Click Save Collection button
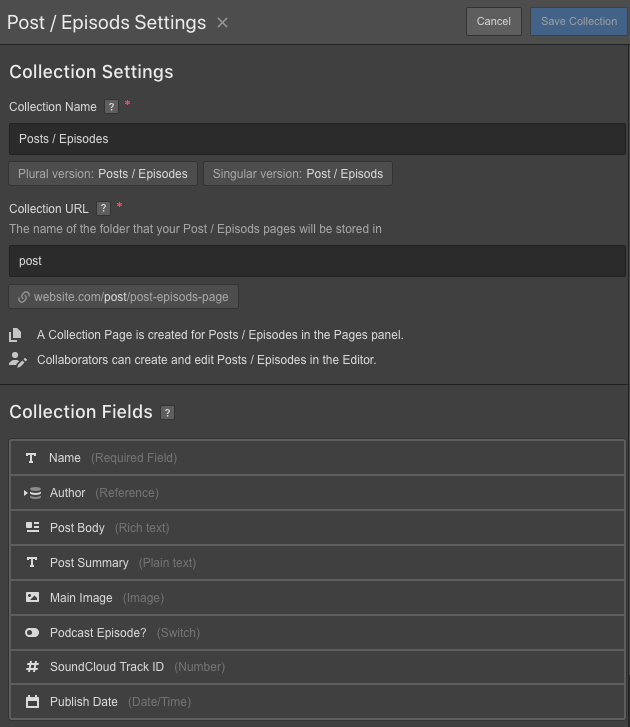 pos(579,21)
